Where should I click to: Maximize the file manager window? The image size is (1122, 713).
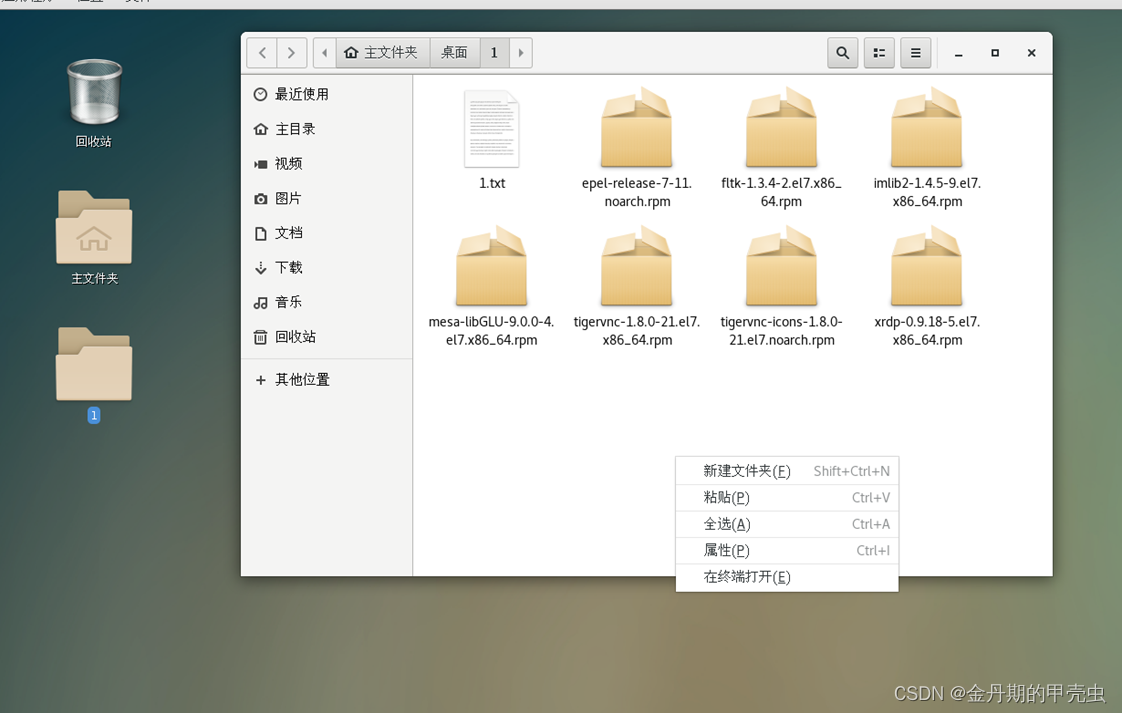[x=995, y=53]
